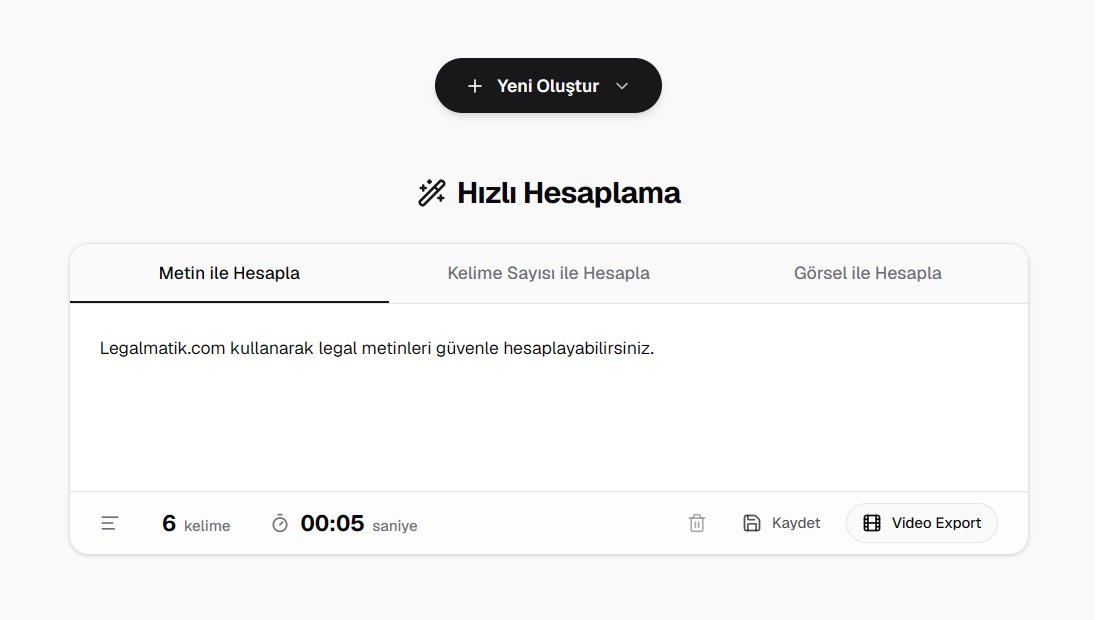Switch to the Kelime Sayısı ile Hesapla tab
The image size is (1098, 620).
pos(548,272)
